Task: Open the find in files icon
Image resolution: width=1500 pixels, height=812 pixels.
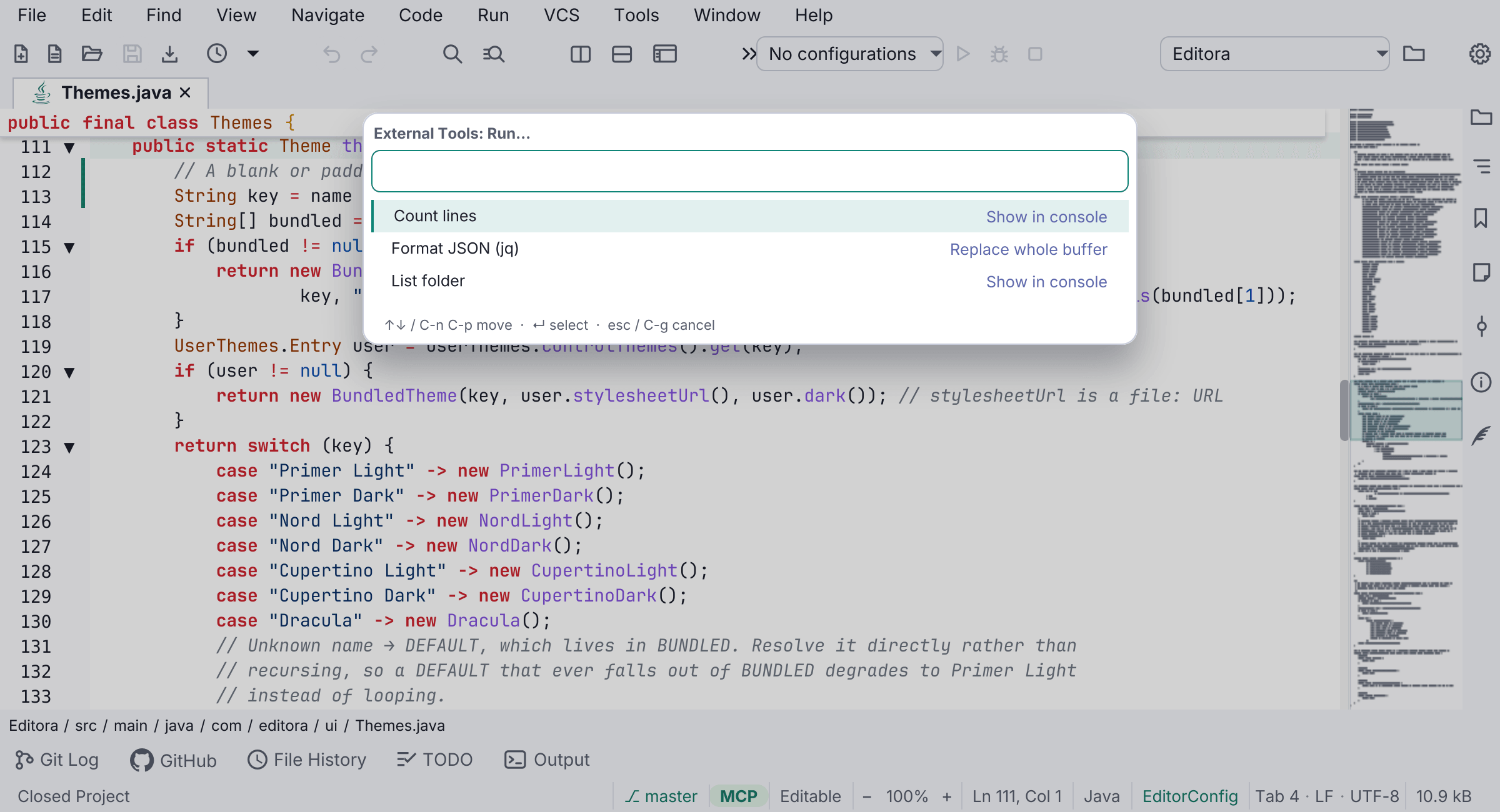Action: [x=494, y=54]
